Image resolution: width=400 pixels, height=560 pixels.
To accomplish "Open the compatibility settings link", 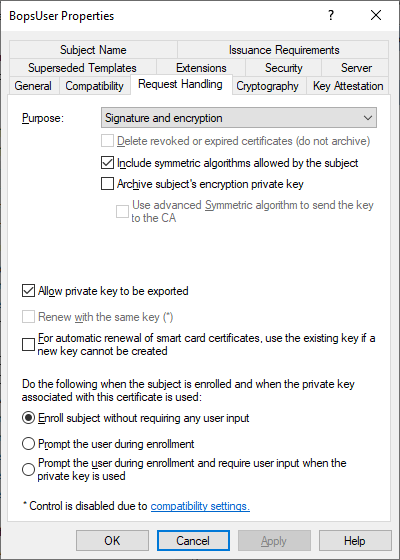I will (200, 506).
